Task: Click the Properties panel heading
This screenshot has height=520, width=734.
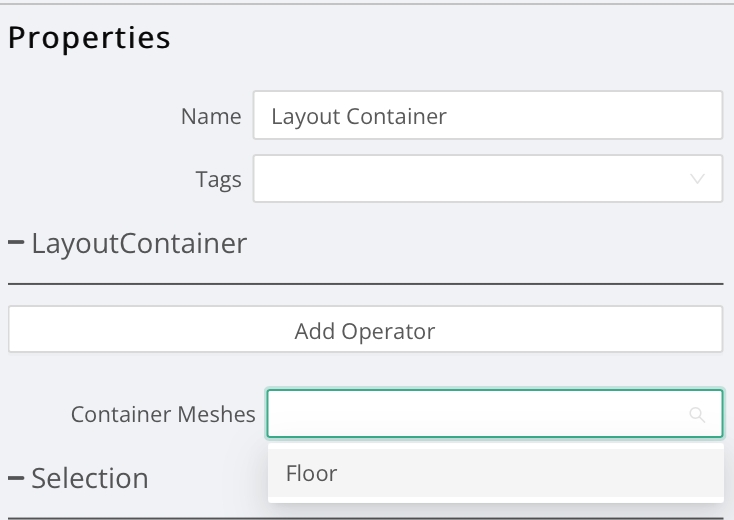Action: 89,38
